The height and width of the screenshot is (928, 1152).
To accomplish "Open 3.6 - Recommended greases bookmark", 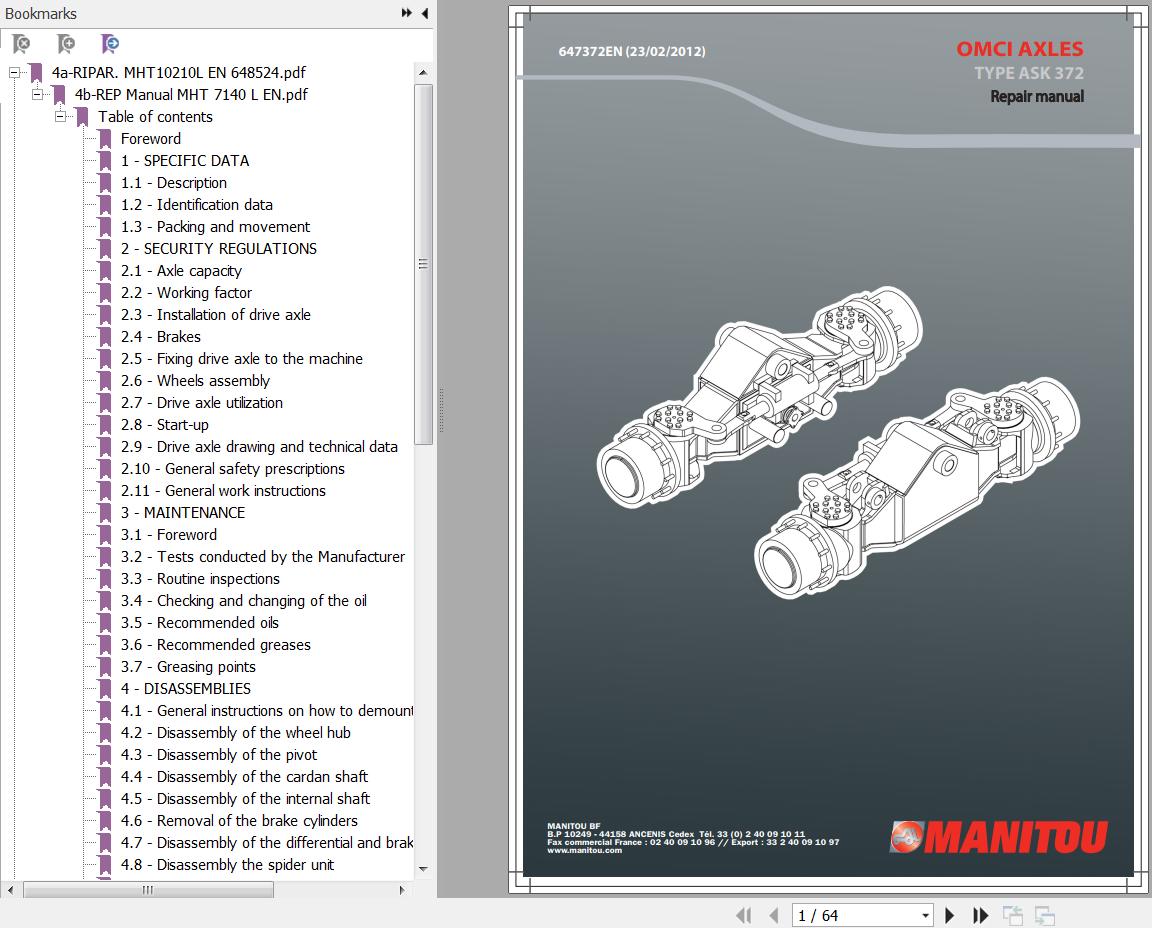I will (x=216, y=646).
